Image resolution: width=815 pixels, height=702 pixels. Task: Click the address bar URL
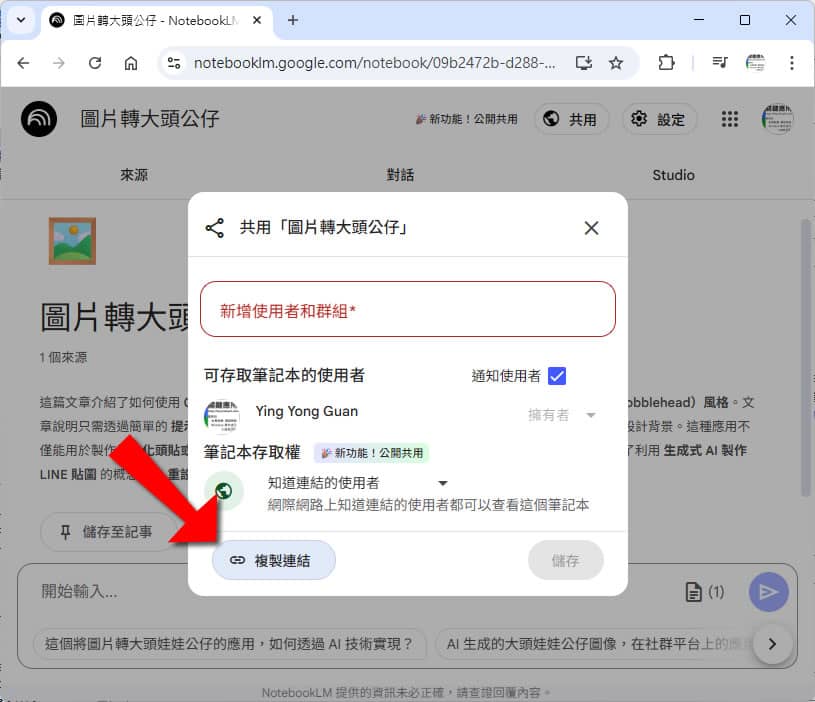[374, 63]
